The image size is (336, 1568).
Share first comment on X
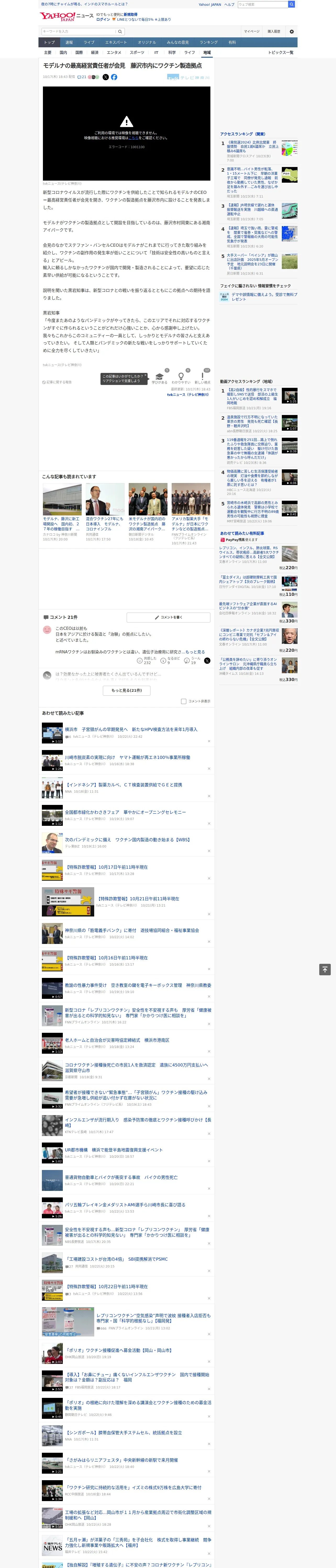pos(207,660)
